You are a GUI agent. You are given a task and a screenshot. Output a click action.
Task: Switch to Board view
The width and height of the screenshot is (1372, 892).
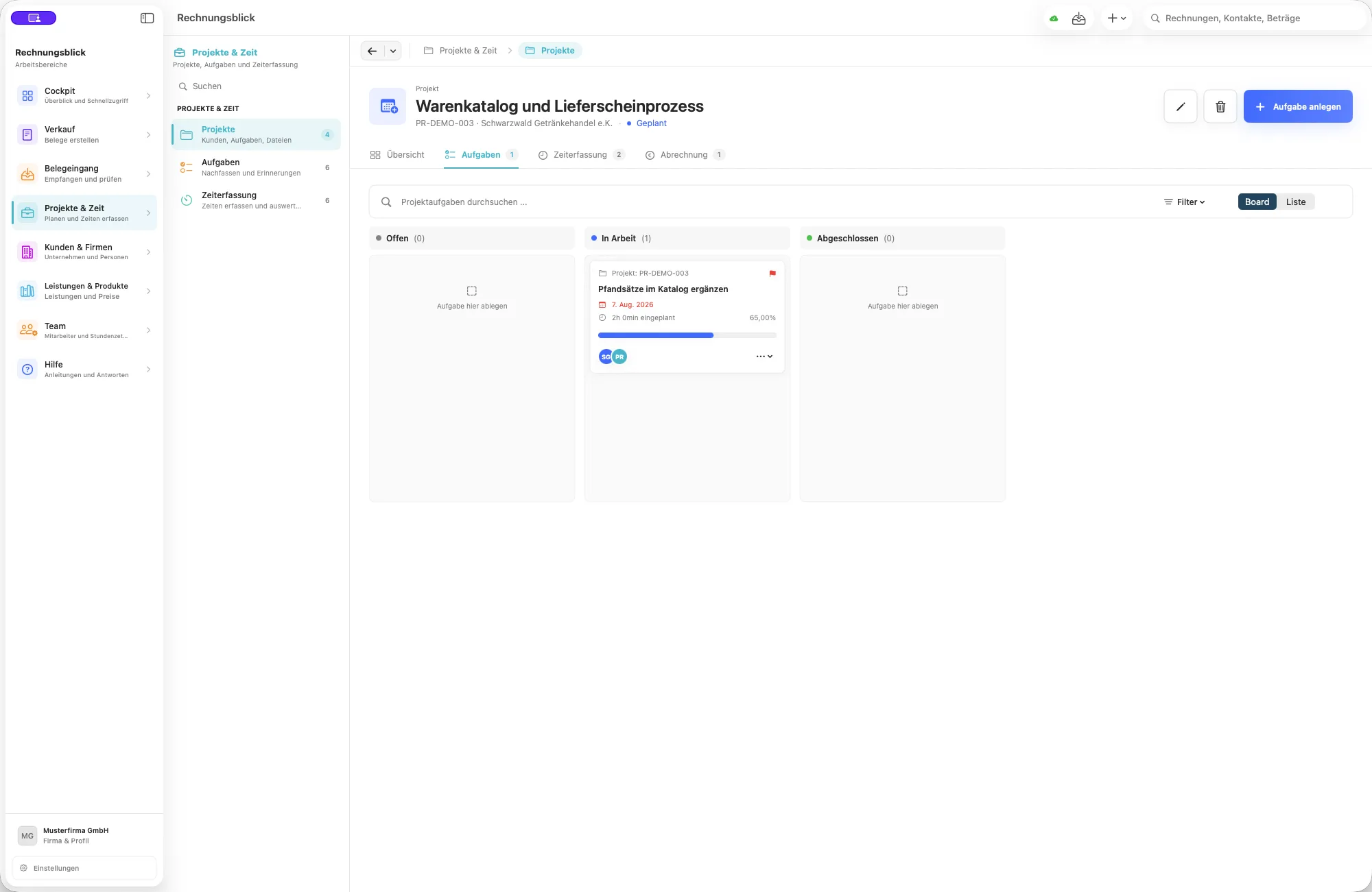pos(1257,202)
